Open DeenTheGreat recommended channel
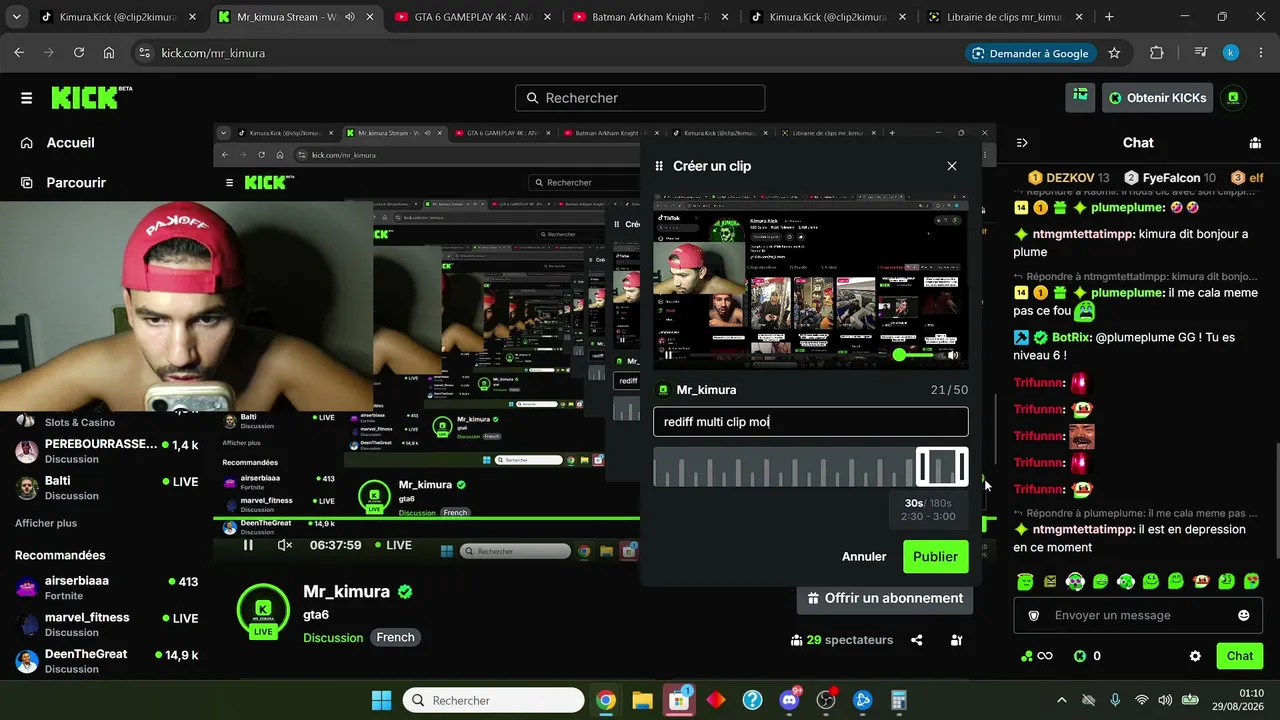Viewport: 1280px width, 720px height. click(x=107, y=662)
